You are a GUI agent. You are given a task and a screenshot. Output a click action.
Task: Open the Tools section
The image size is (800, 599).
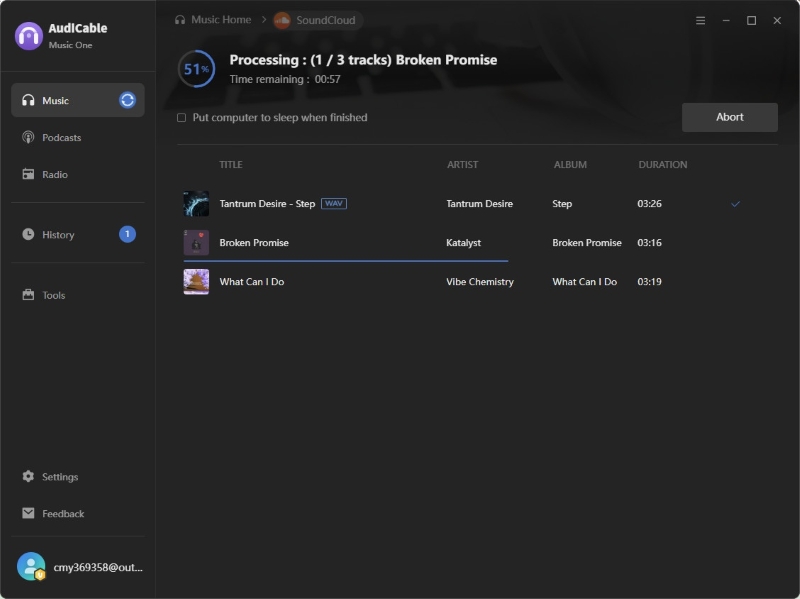[78, 295]
